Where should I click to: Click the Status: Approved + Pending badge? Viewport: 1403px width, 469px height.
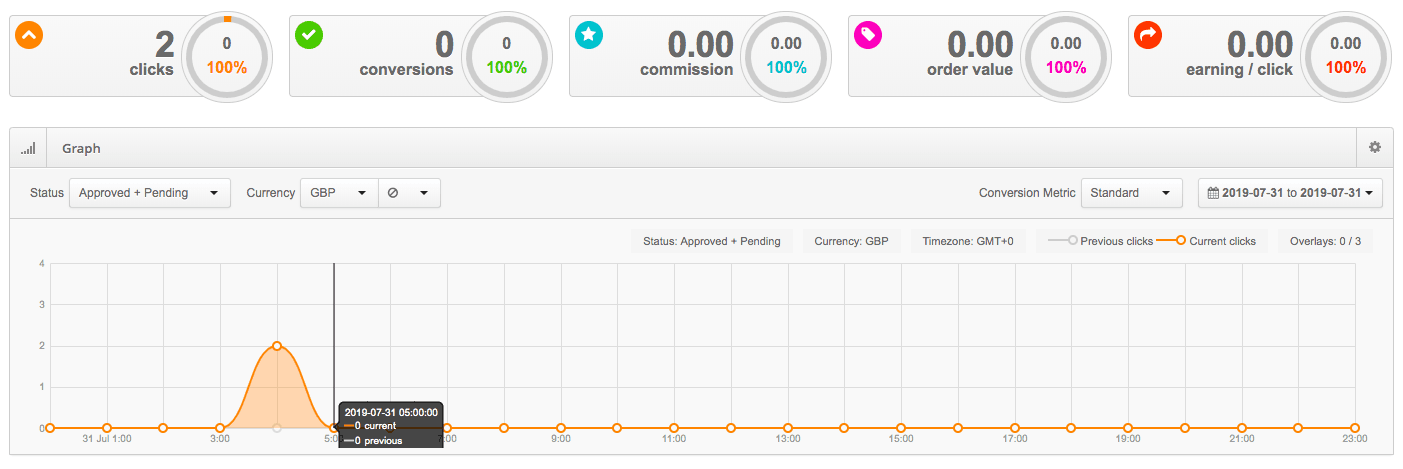[x=712, y=241]
